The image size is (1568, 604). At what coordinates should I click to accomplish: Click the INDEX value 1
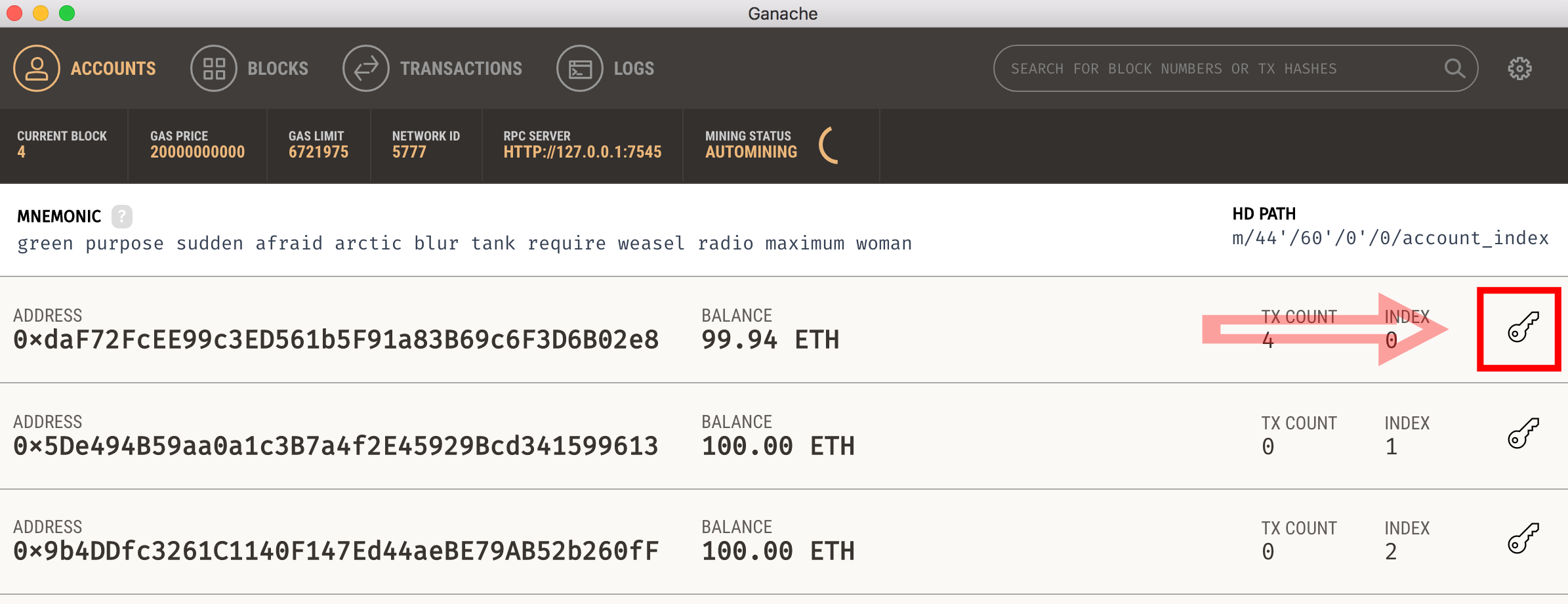(1391, 447)
